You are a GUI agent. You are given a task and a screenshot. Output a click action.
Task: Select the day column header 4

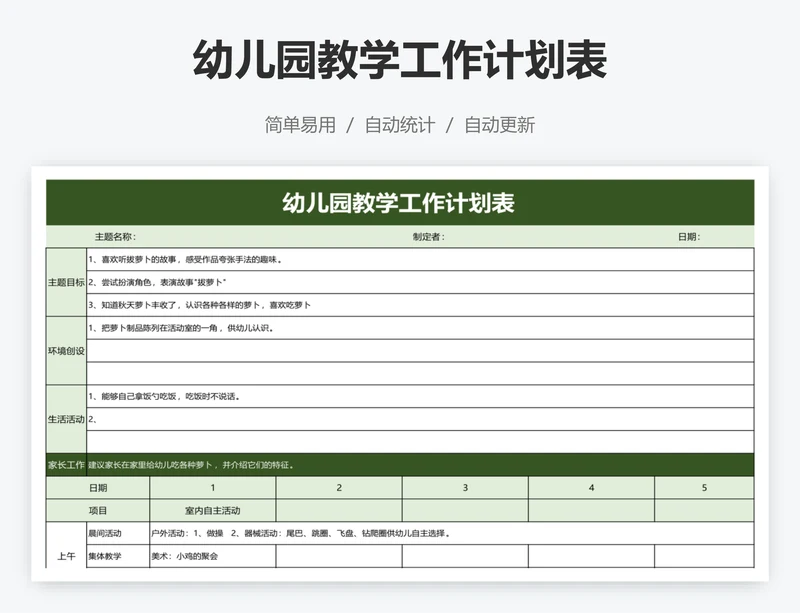pyautogui.click(x=591, y=488)
